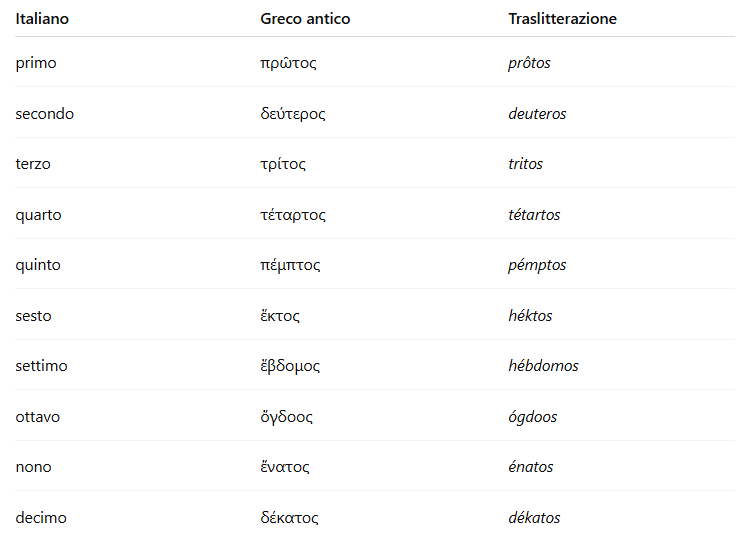Select the word primo
The width and height of the screenshot is (747, 535).
[36, 63]
